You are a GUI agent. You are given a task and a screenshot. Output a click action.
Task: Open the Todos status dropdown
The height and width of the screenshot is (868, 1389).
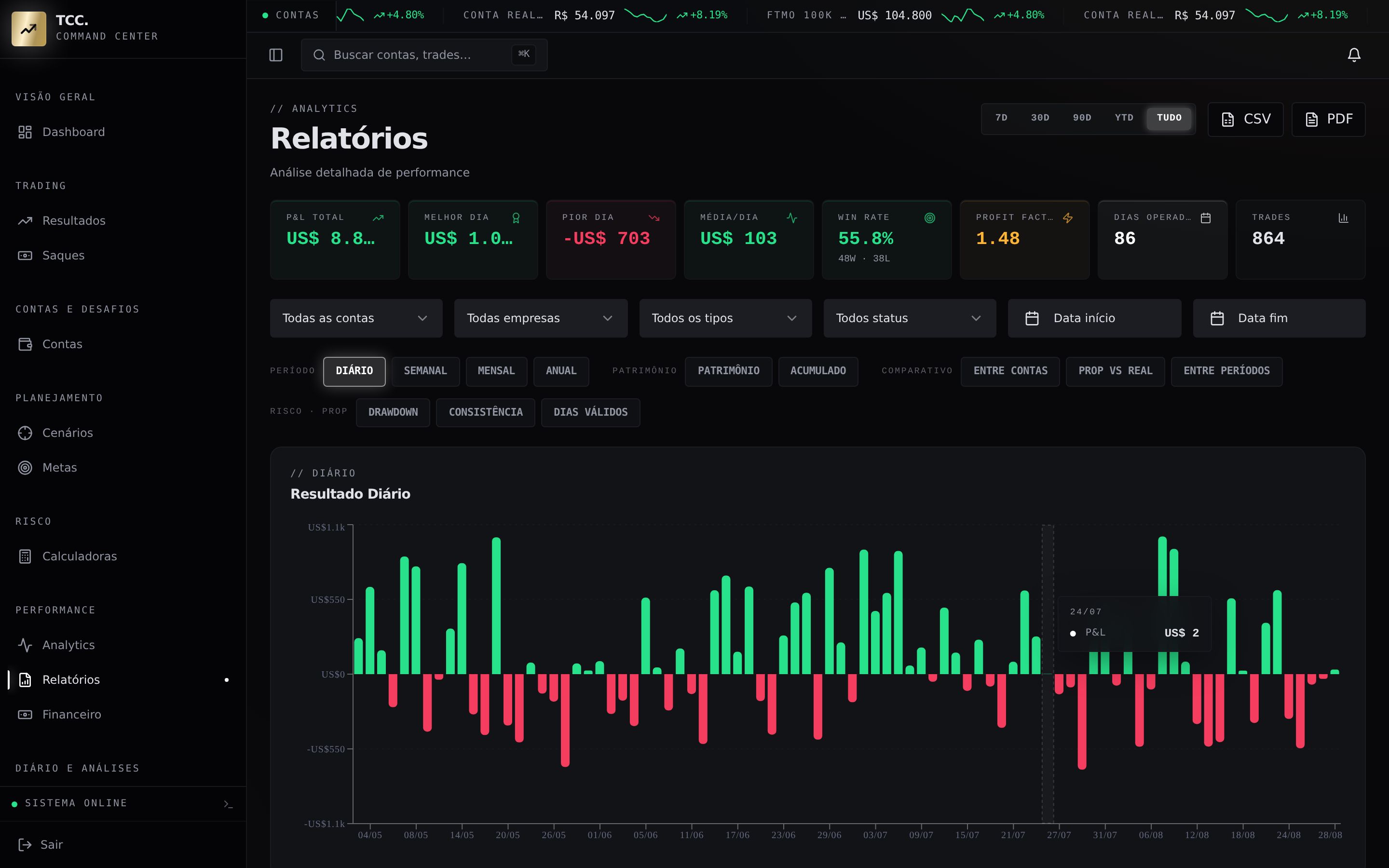910,318
